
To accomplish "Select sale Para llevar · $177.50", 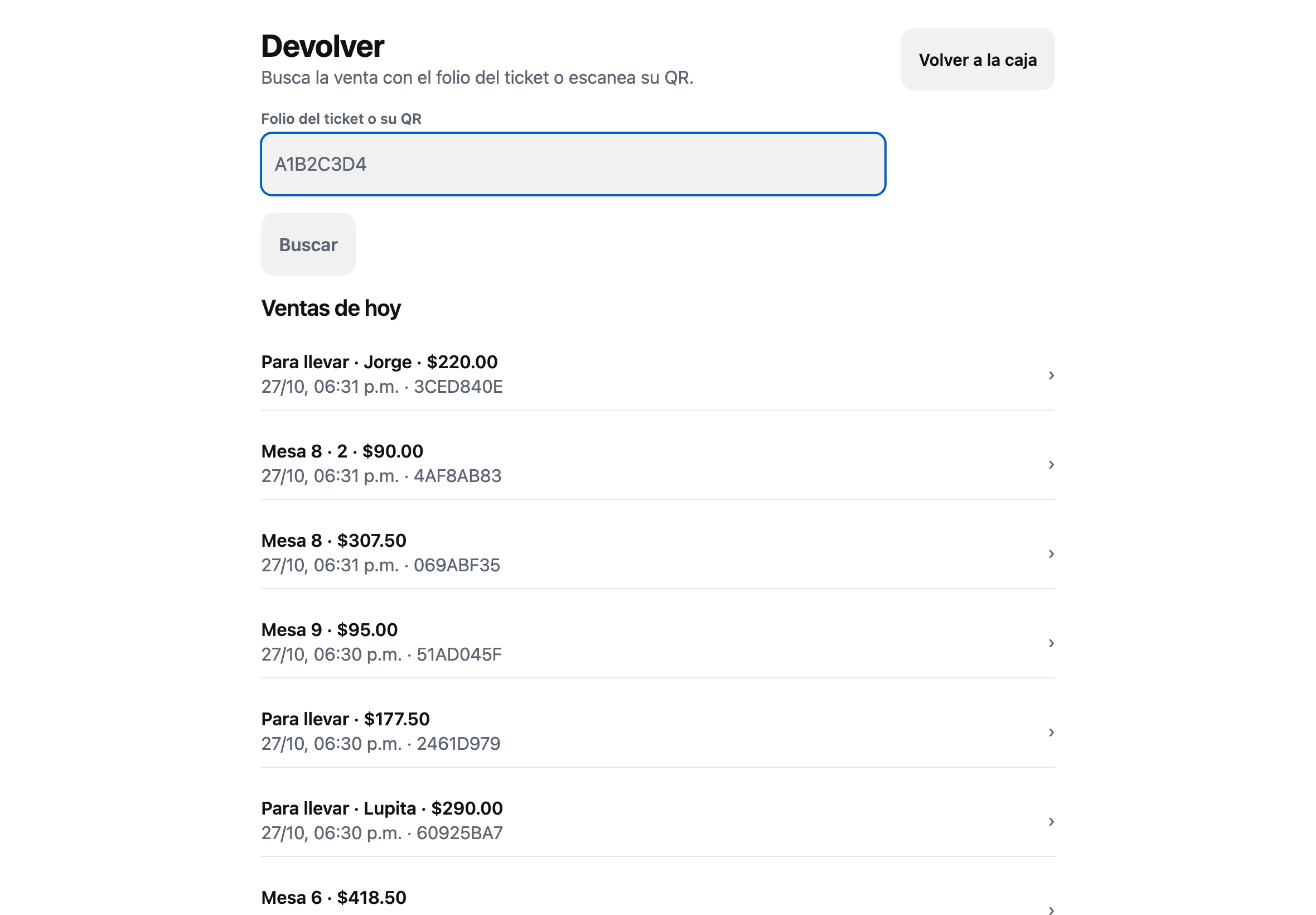I will (657, 731).
